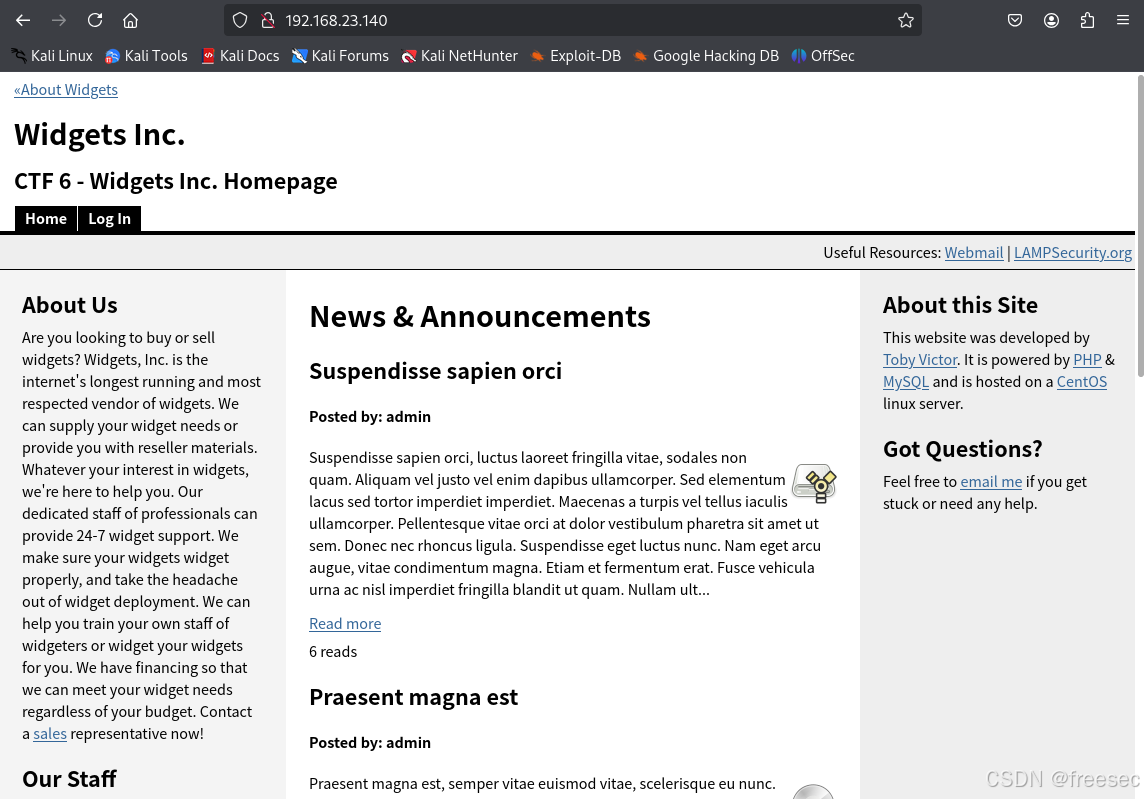Image resolution: width=1144 pixels, height=799 pixels.
Task: Select the Home navigation tab
Action: 46,219
